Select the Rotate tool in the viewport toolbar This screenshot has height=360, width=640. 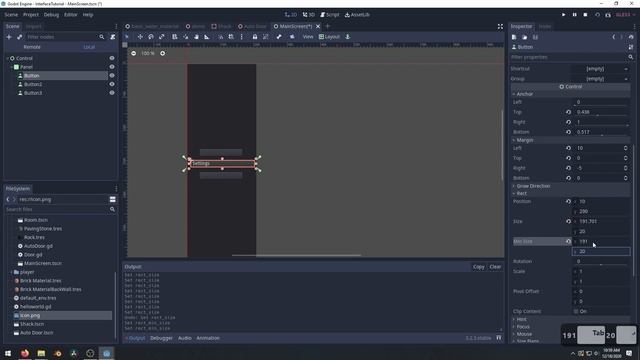151,37
